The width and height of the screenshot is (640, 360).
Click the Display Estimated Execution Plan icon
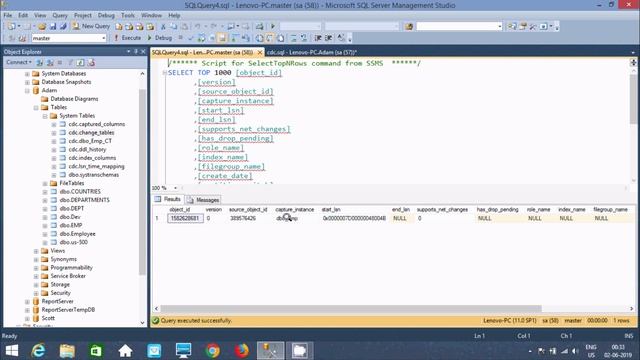pos(201,38)
